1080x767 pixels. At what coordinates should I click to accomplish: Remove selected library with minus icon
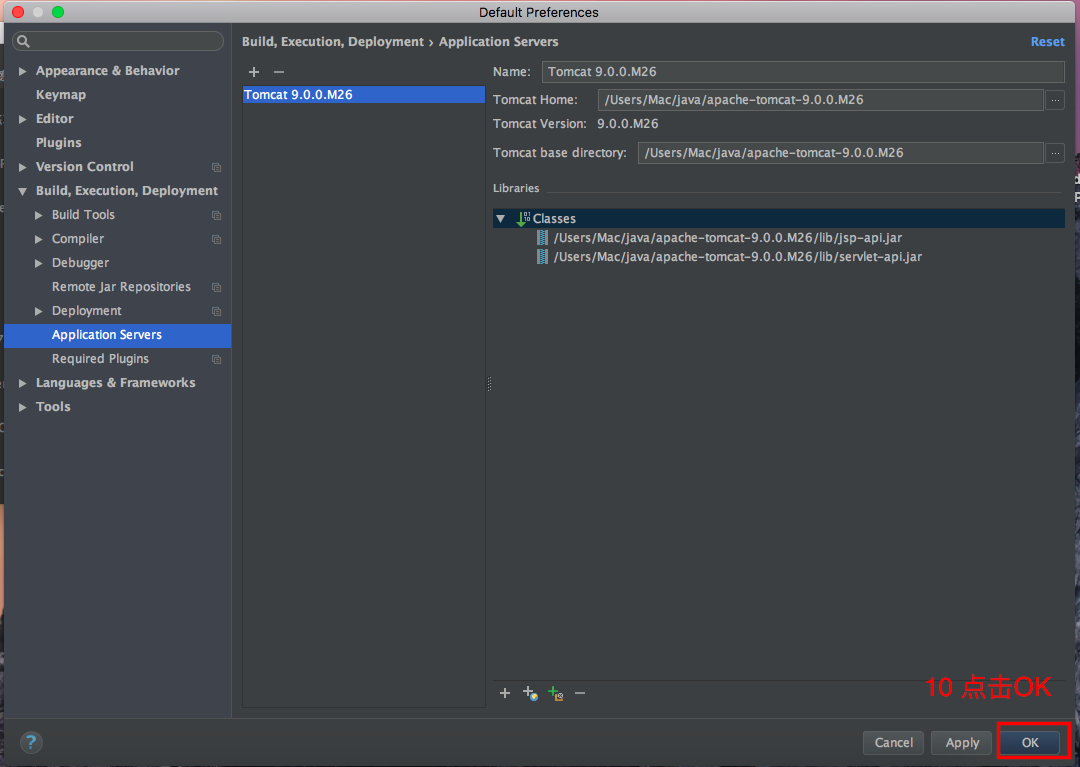click(x=580, y=693)
